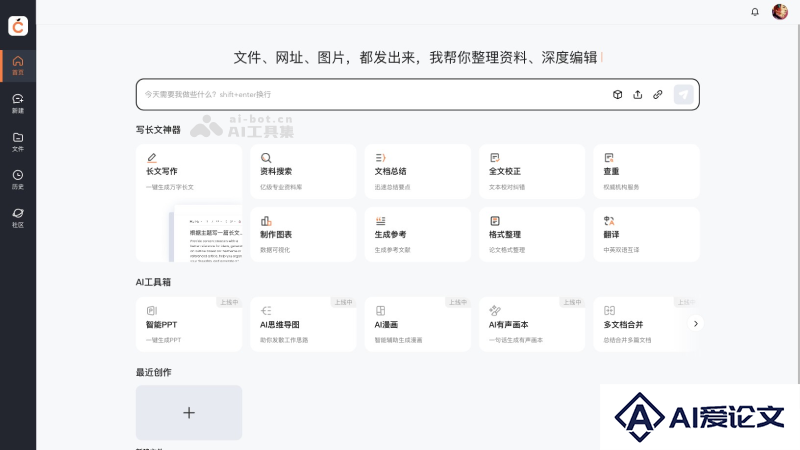800x450 pixels.
Task: Open the 首页 home sidebar item
Action: (x=18, y=66)
